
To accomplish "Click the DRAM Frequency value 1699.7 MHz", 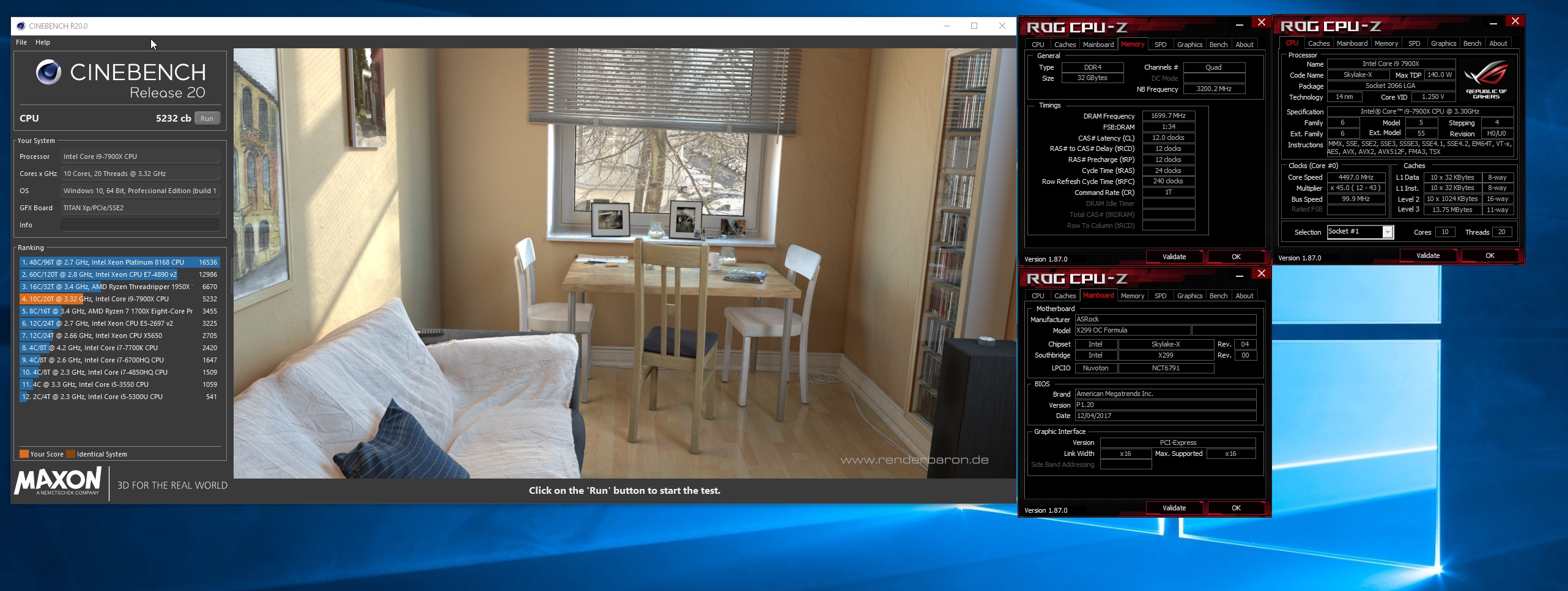I will [x=1168, y=116].
